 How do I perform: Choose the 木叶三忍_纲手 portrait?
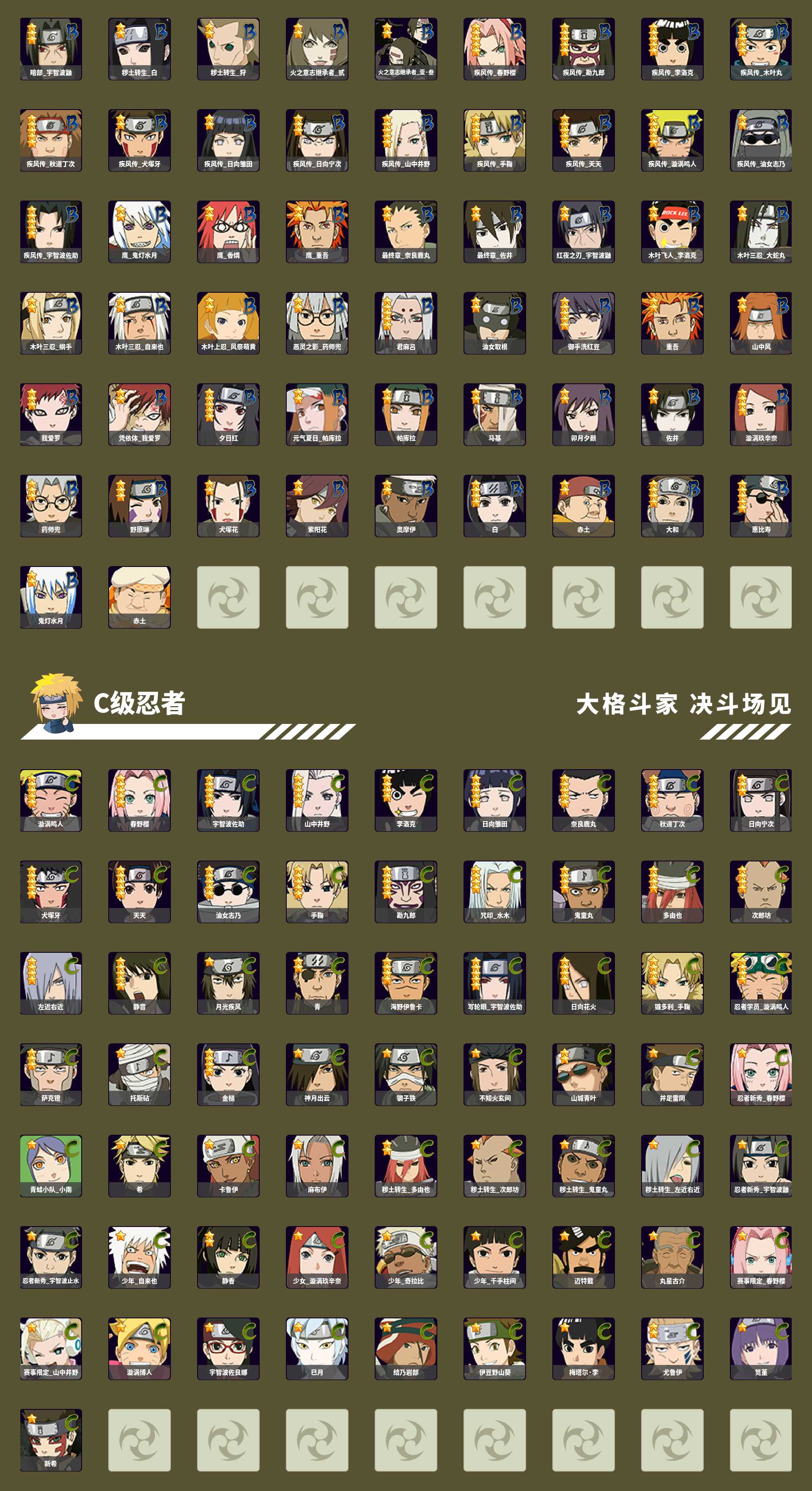[x=51, y=323]
